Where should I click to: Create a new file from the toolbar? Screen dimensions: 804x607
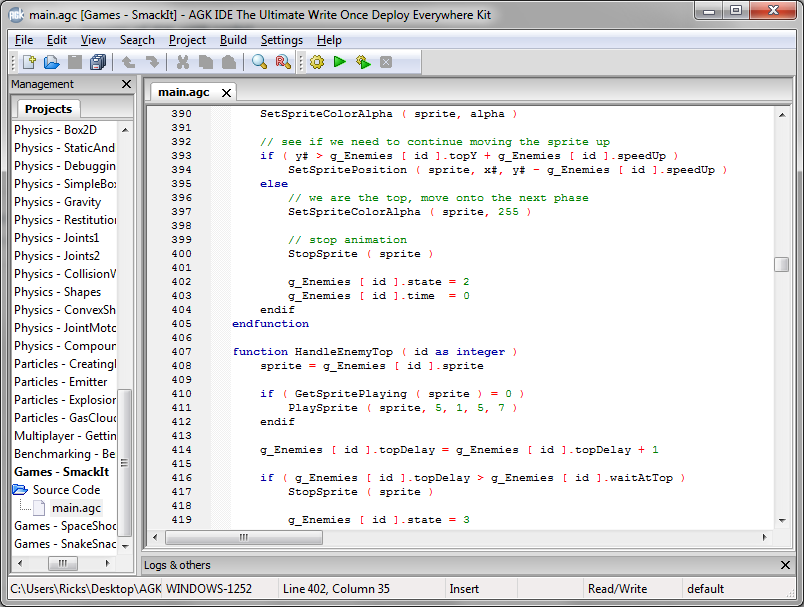[29, 62]
